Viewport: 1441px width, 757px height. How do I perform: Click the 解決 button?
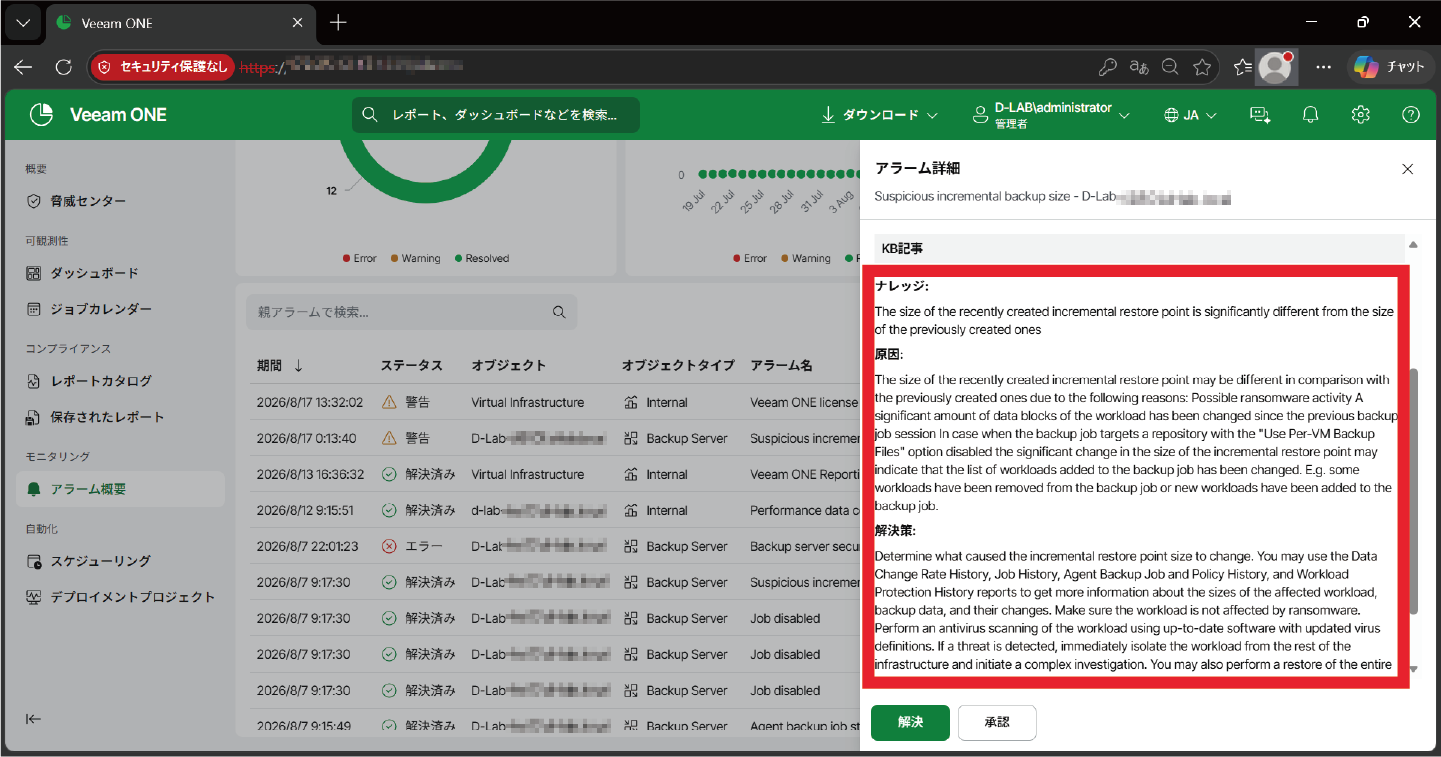(910, 722)
